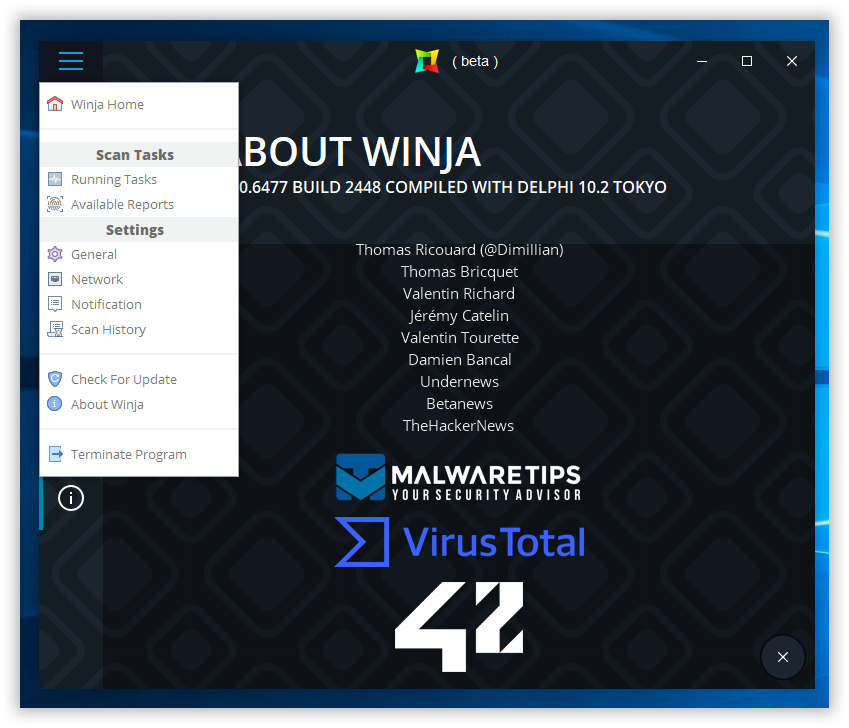
Task: Click the Valentin Tourette credit
Action: point(460,338)
